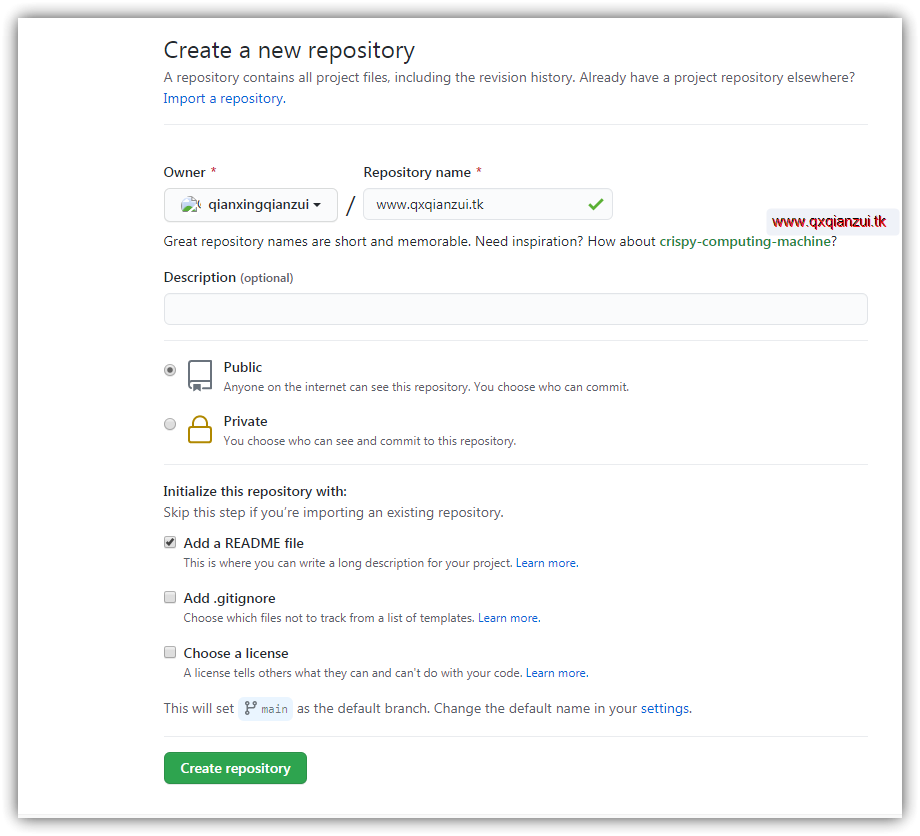Screen dimensions: 920x836
Task: Click the padlock icon next to Private
Action: coord(199,428)
